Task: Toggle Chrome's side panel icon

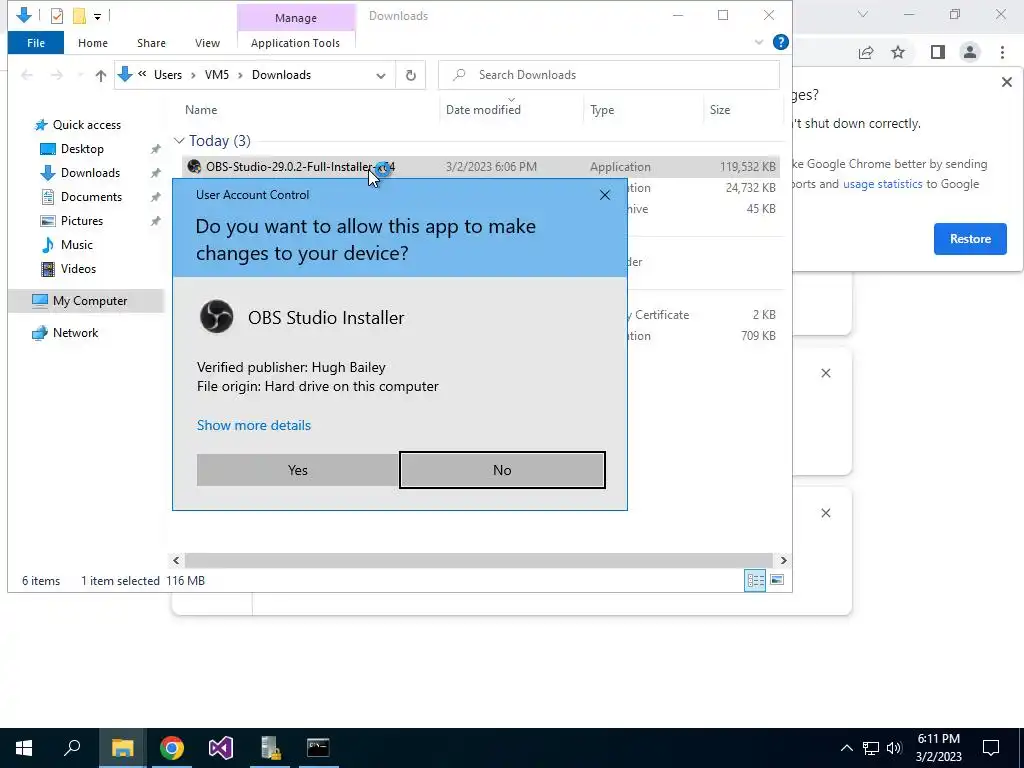Action: point(938,52)
